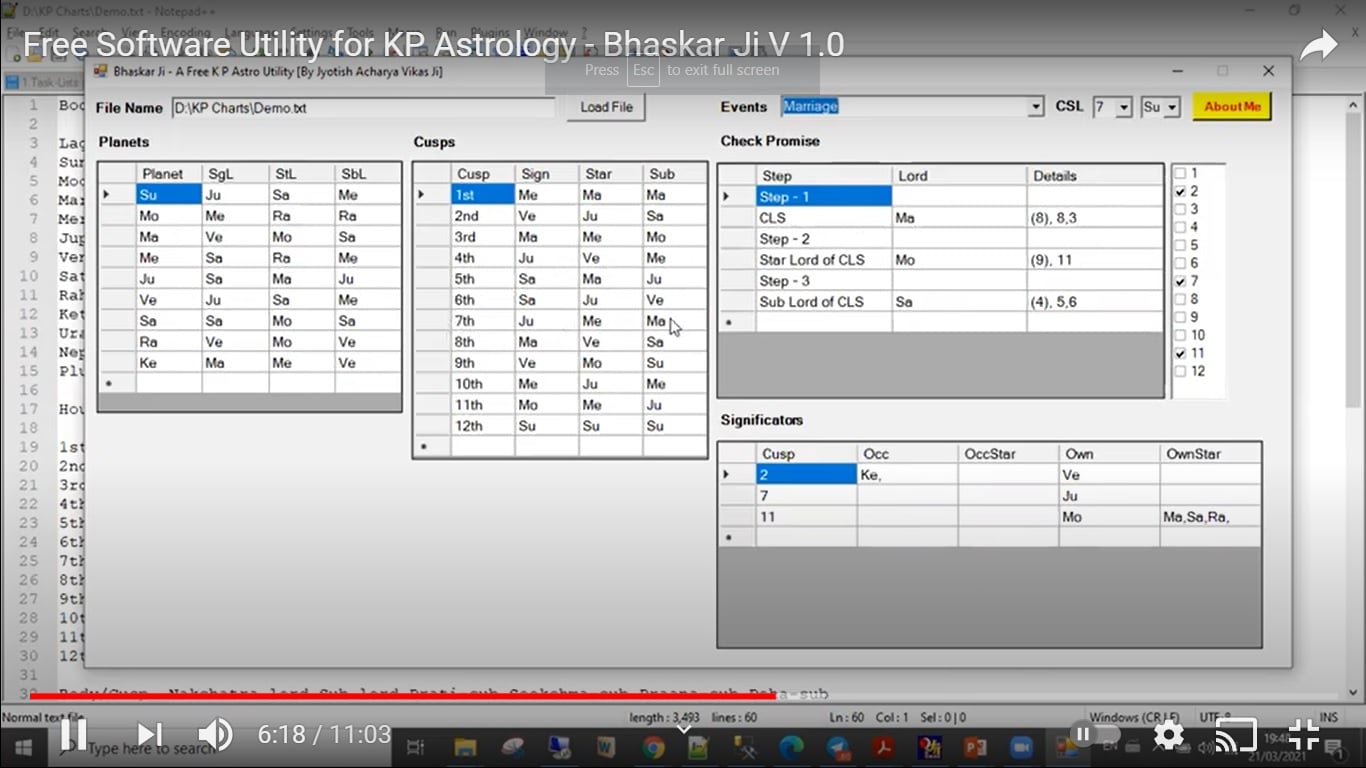The height and width of the screenshot is (768, 1366).
Task: Open Google Chrome from the taskbar
Action: click(653, 748)
